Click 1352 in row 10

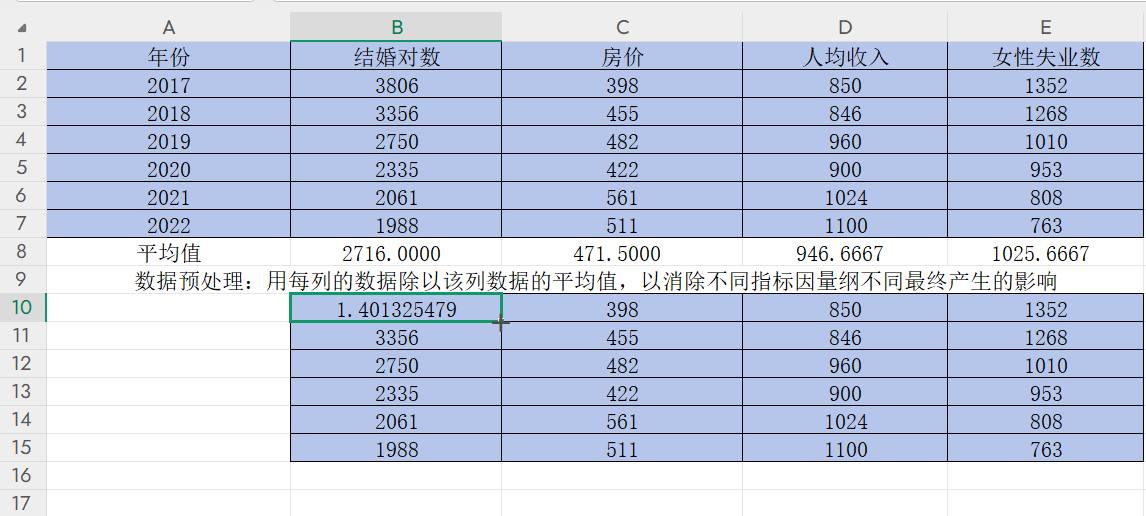click(x=1046, y=308)
